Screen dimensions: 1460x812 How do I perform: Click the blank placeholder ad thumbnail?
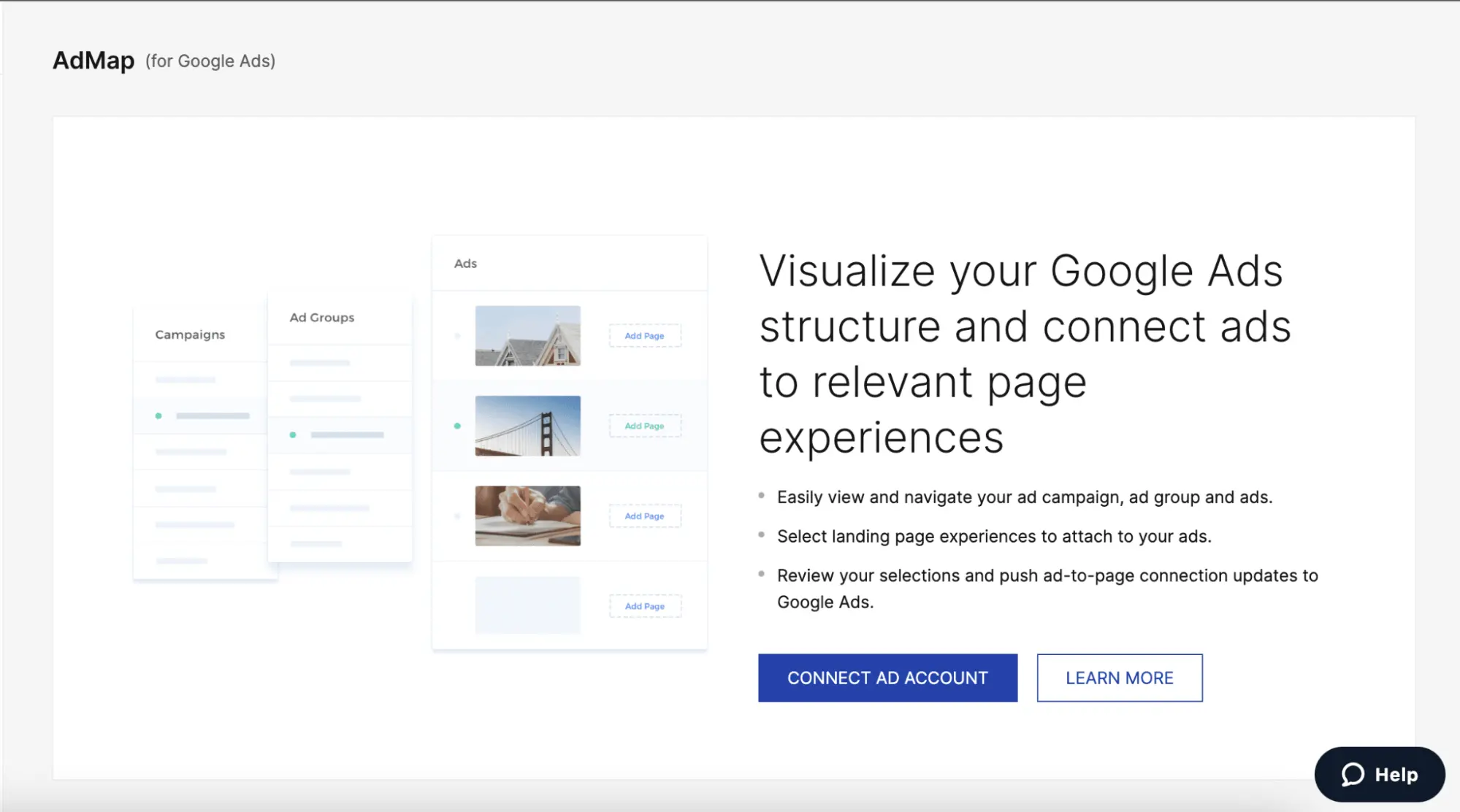(527, 605)
